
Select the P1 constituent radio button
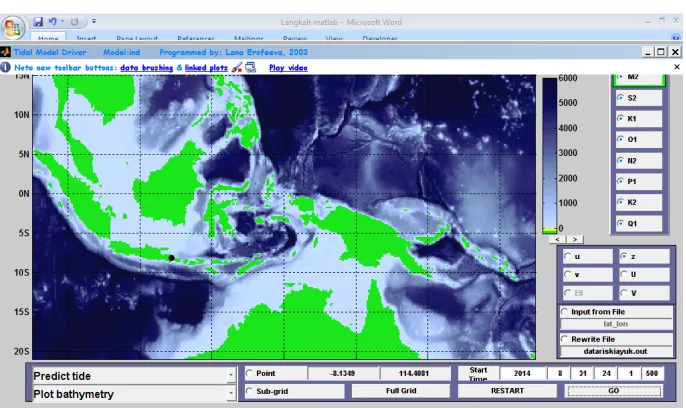click(620, 181)
